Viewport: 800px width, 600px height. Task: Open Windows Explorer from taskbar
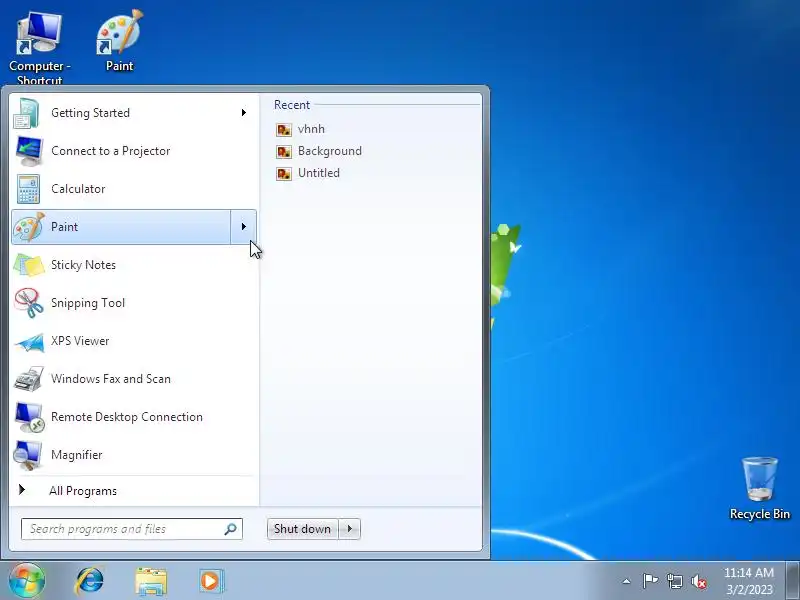tap(151, 581)
